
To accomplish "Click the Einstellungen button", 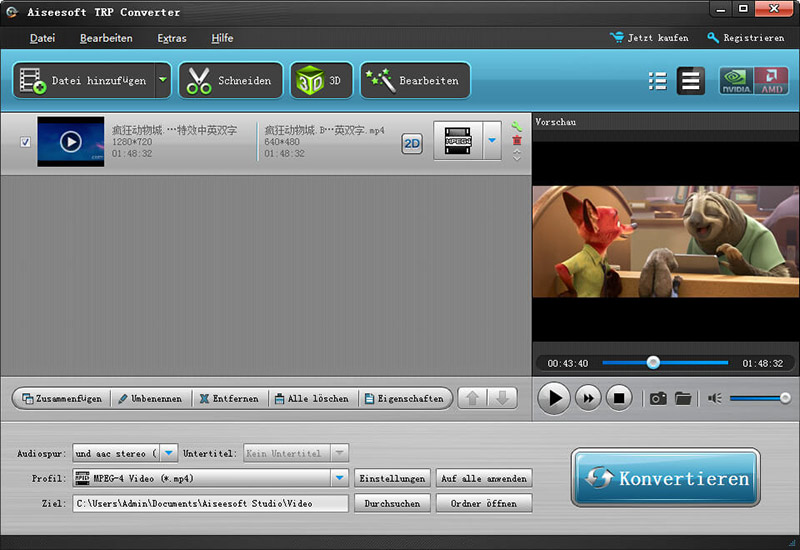I will click(x=392, y=479).
